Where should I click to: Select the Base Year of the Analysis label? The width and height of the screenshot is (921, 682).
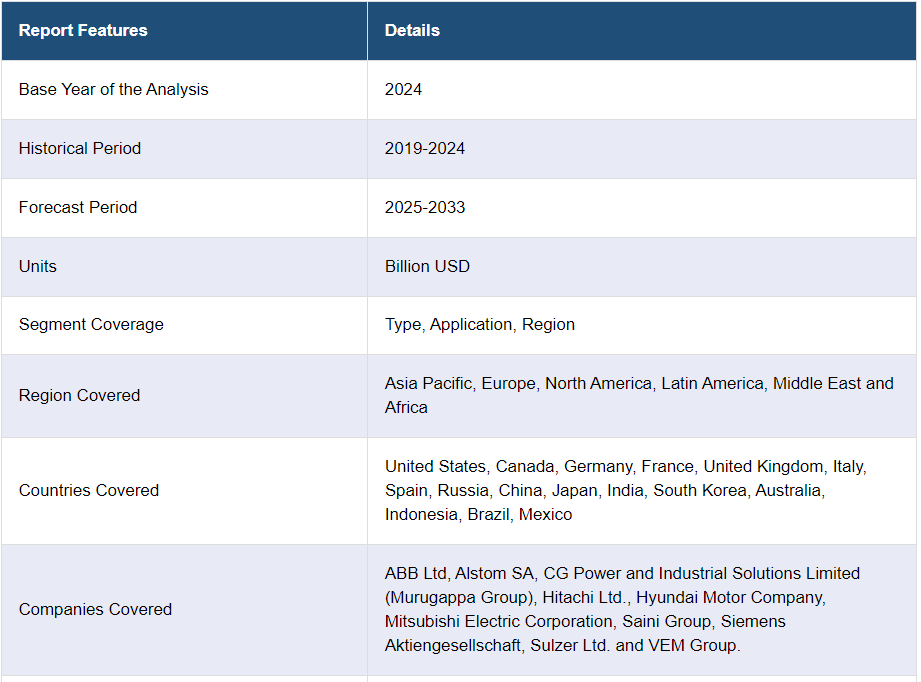113,89
